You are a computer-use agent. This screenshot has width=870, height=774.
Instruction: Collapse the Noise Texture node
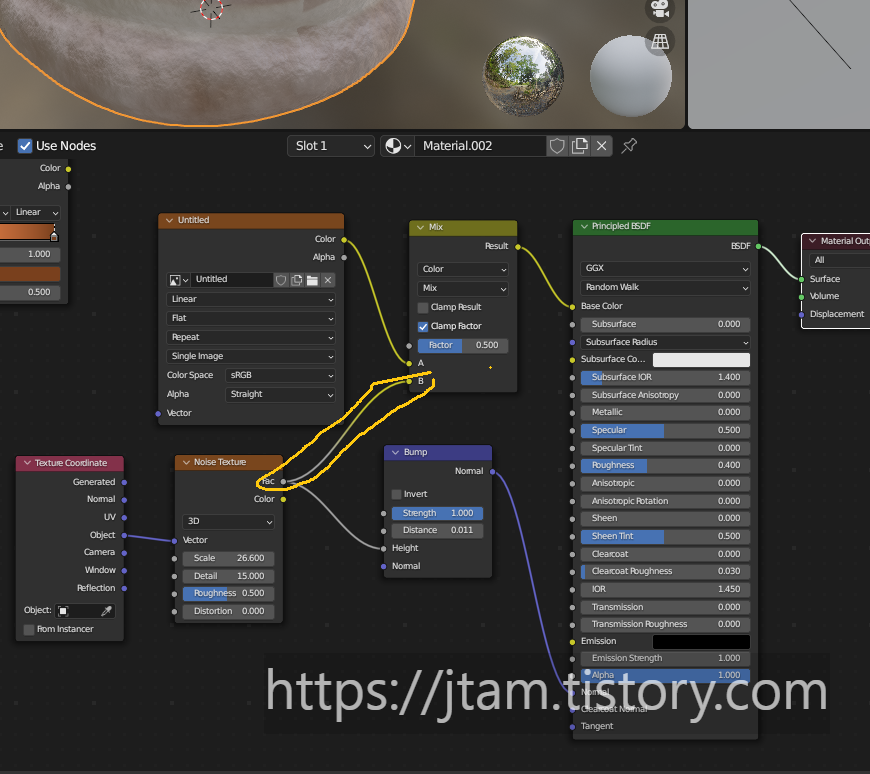(186, 462)
